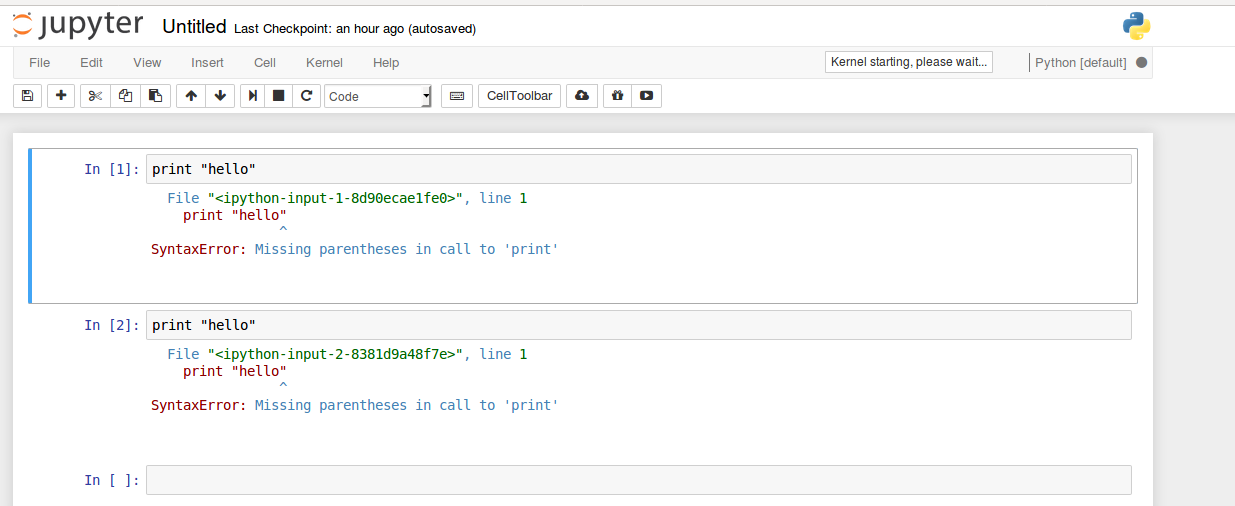1235x506 pixels.
Task: Focus the empty third code cell
Action: (x=638, y=480)
